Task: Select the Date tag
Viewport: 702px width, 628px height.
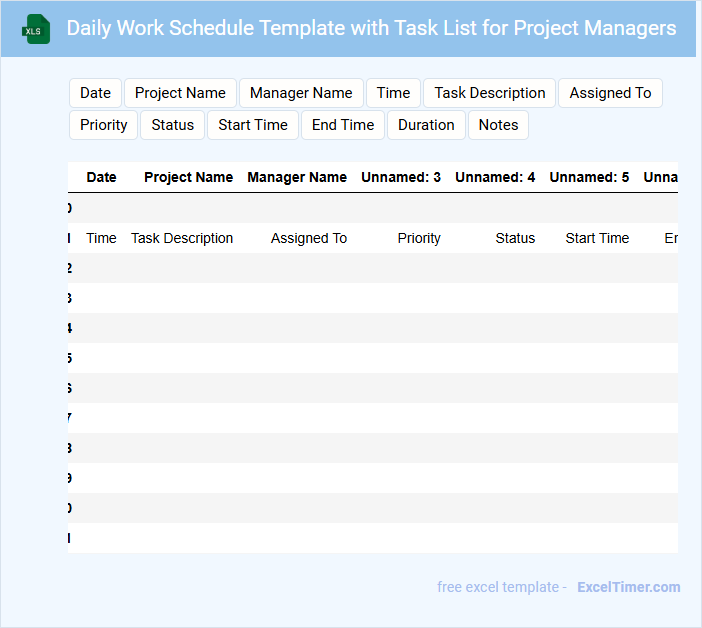Action: point(95,93)
